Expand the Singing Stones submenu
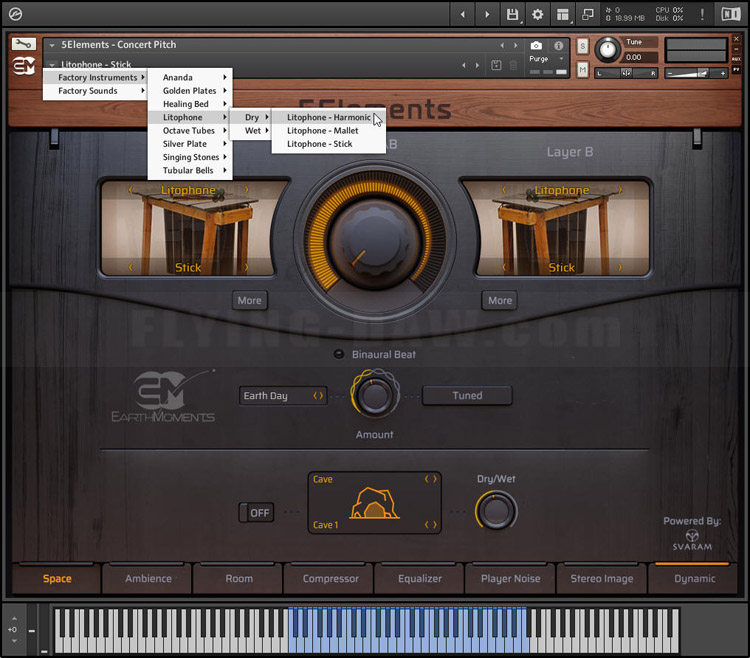The width and height of the screenshot is (750, 658). pos(190,157)
